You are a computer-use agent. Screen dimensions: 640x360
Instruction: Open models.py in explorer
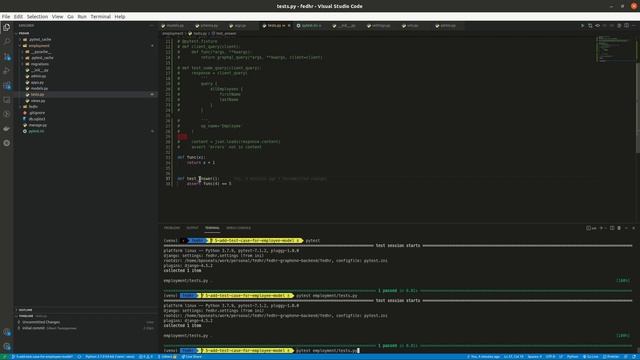click(x=39, y=88)
